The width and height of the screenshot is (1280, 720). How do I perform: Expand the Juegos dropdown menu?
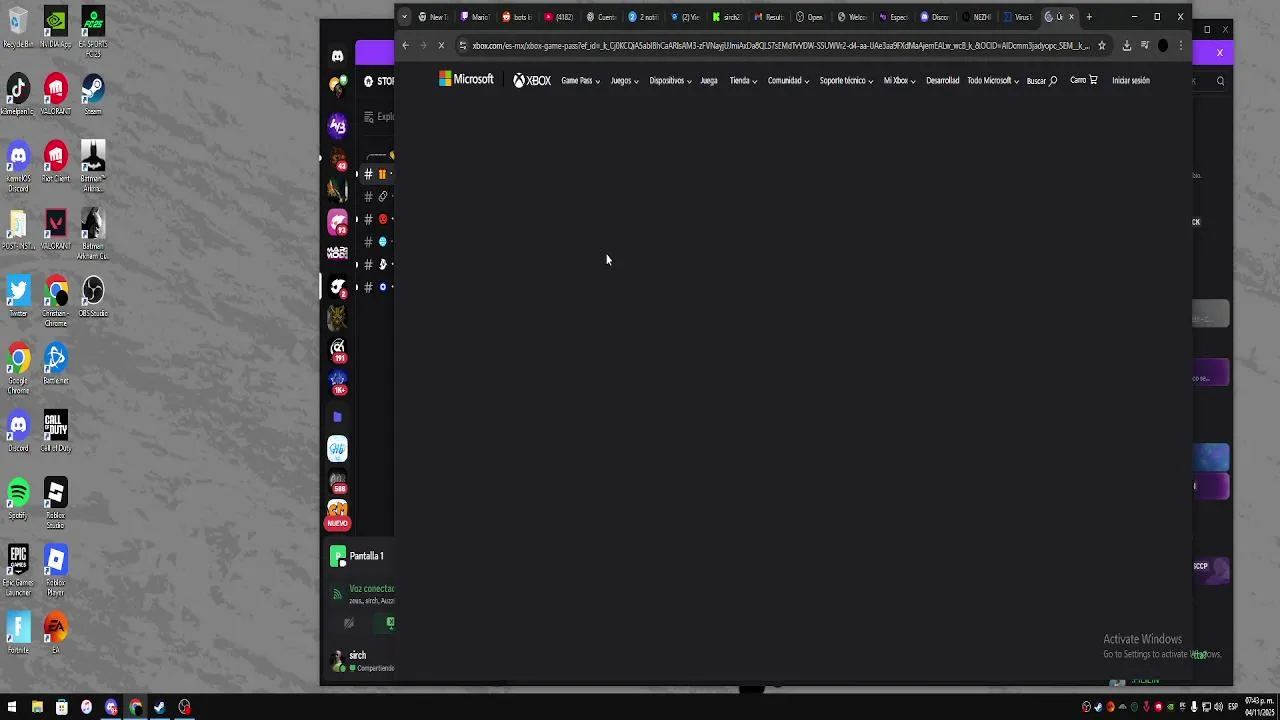(x=624, y=81)
